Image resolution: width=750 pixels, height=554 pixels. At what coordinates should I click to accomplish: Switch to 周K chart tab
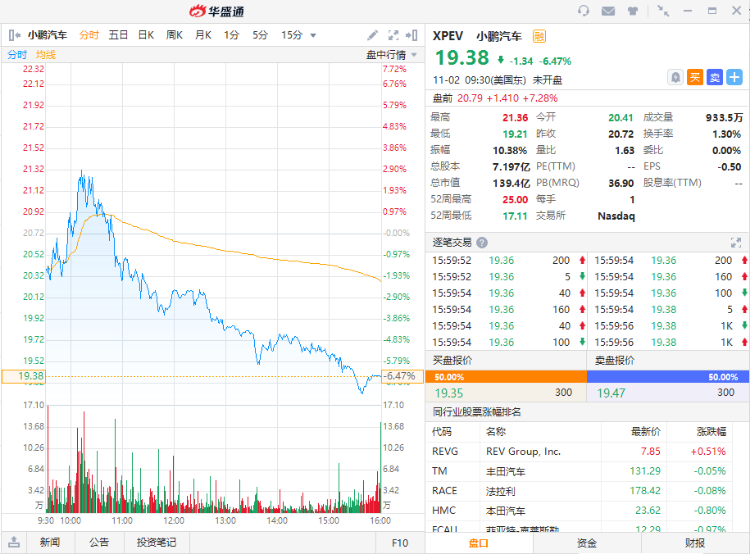[175, 35]
